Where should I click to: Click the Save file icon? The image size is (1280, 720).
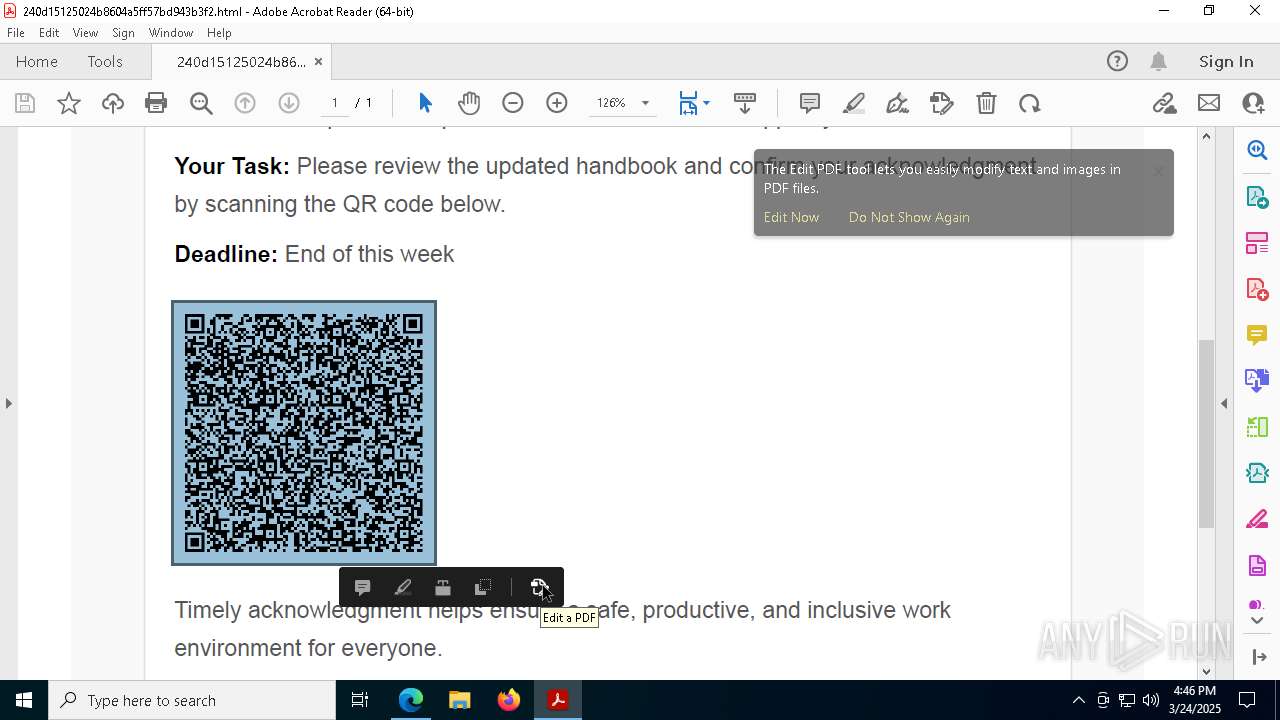click(x=25, y=103)
